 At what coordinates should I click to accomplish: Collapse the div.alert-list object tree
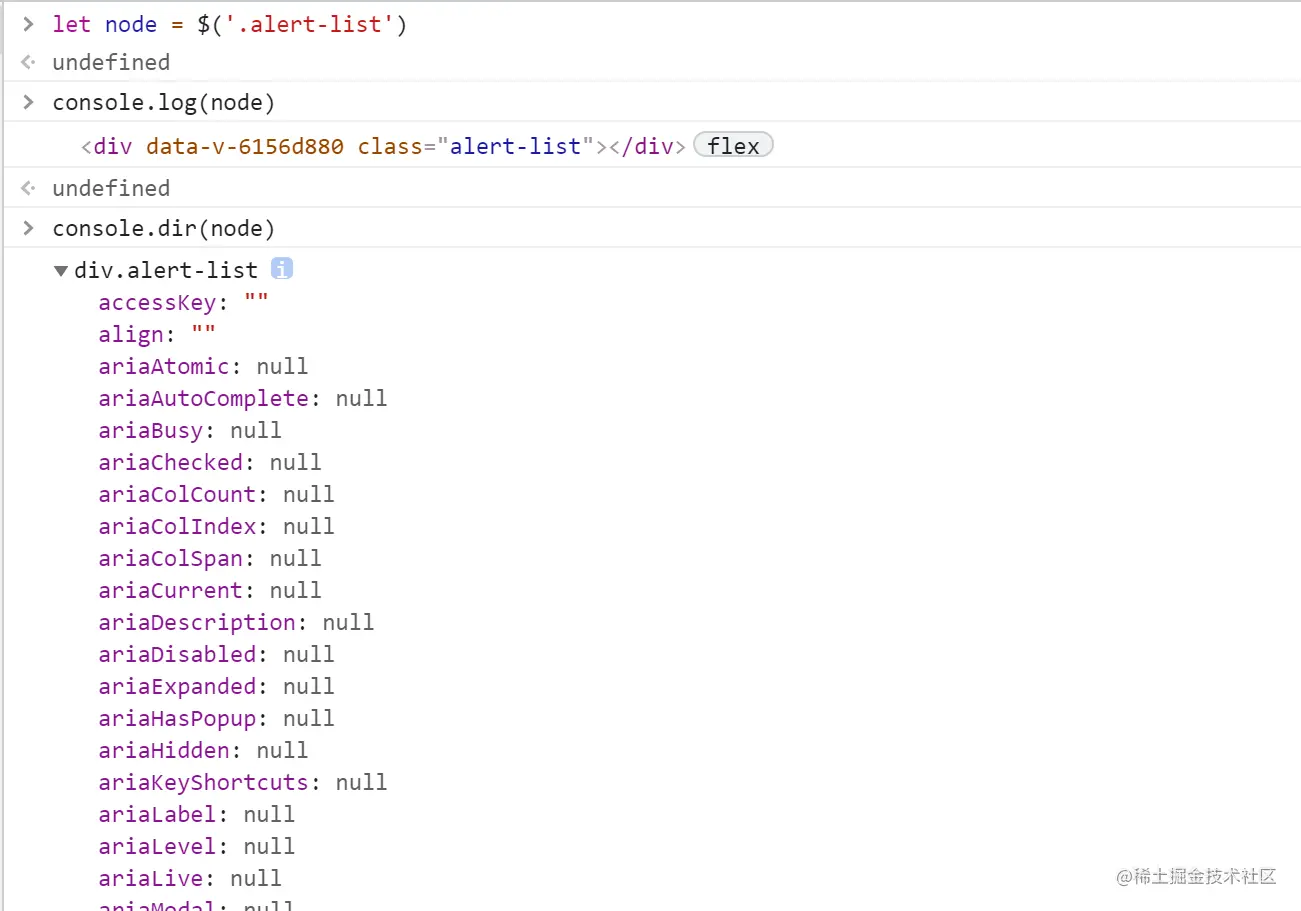pos(61,271)
